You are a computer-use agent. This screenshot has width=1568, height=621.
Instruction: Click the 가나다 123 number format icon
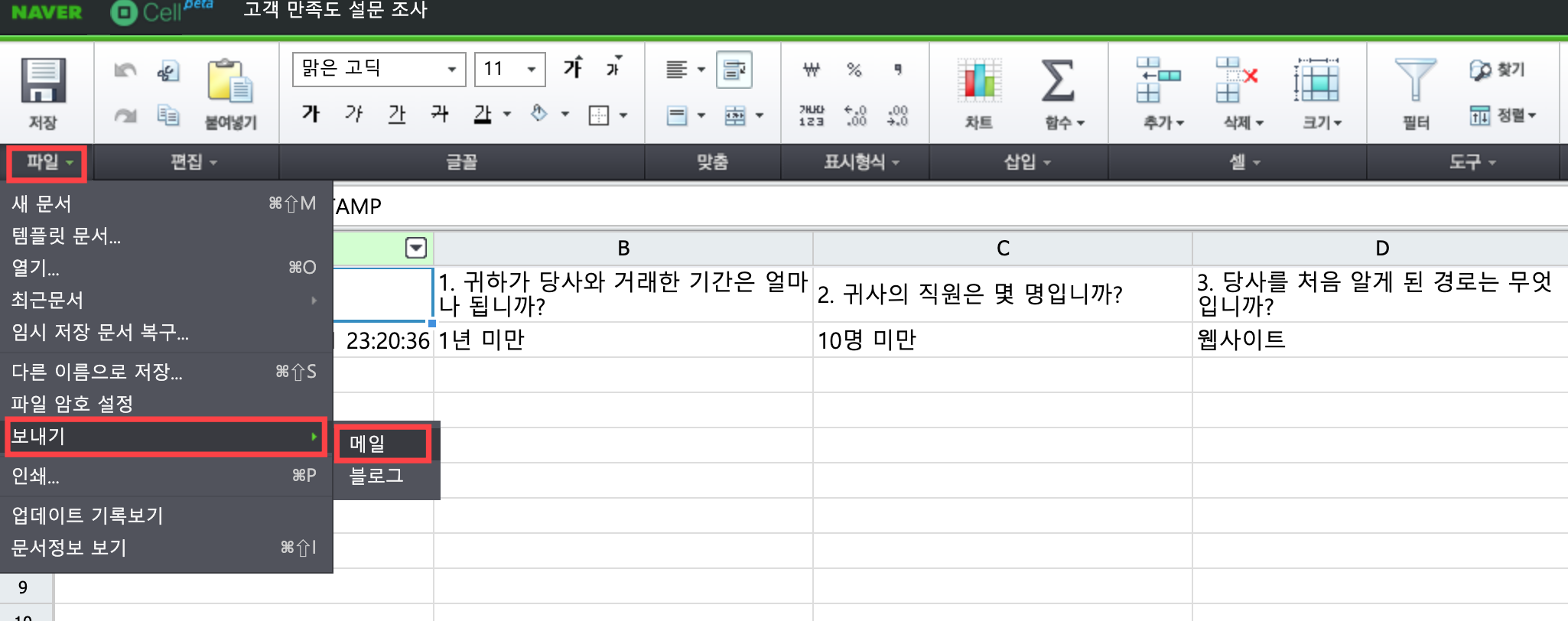(x=812, y=115)
